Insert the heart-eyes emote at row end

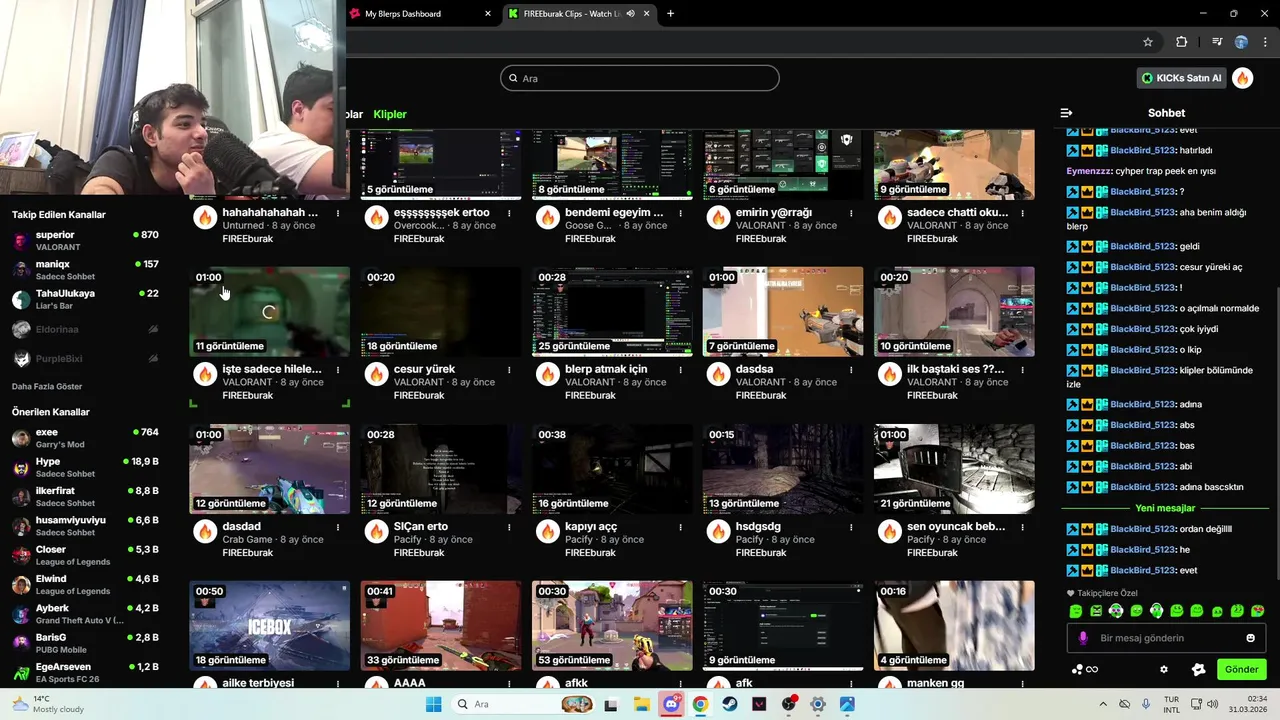(x=1258, y=611)
